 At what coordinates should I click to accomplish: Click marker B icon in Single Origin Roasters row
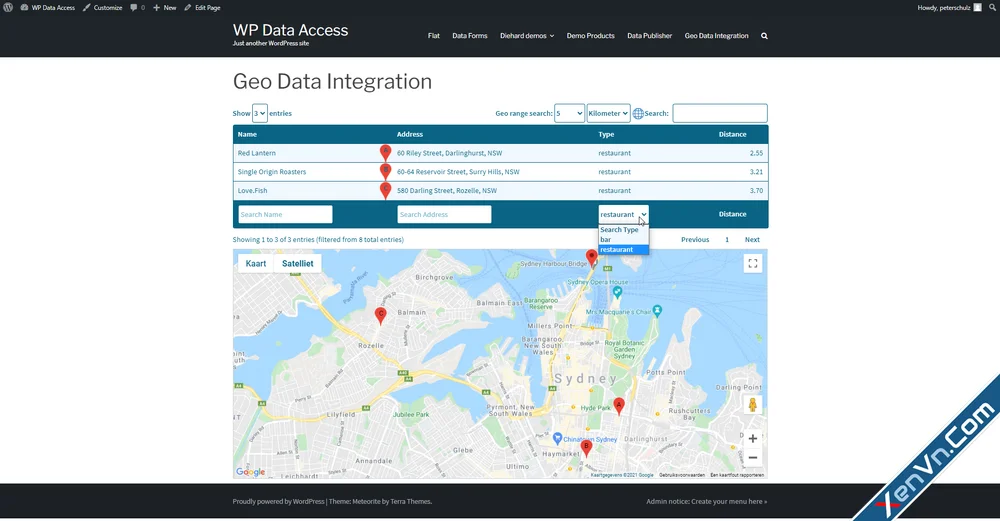pyautogui.click(x=385, y=171)
